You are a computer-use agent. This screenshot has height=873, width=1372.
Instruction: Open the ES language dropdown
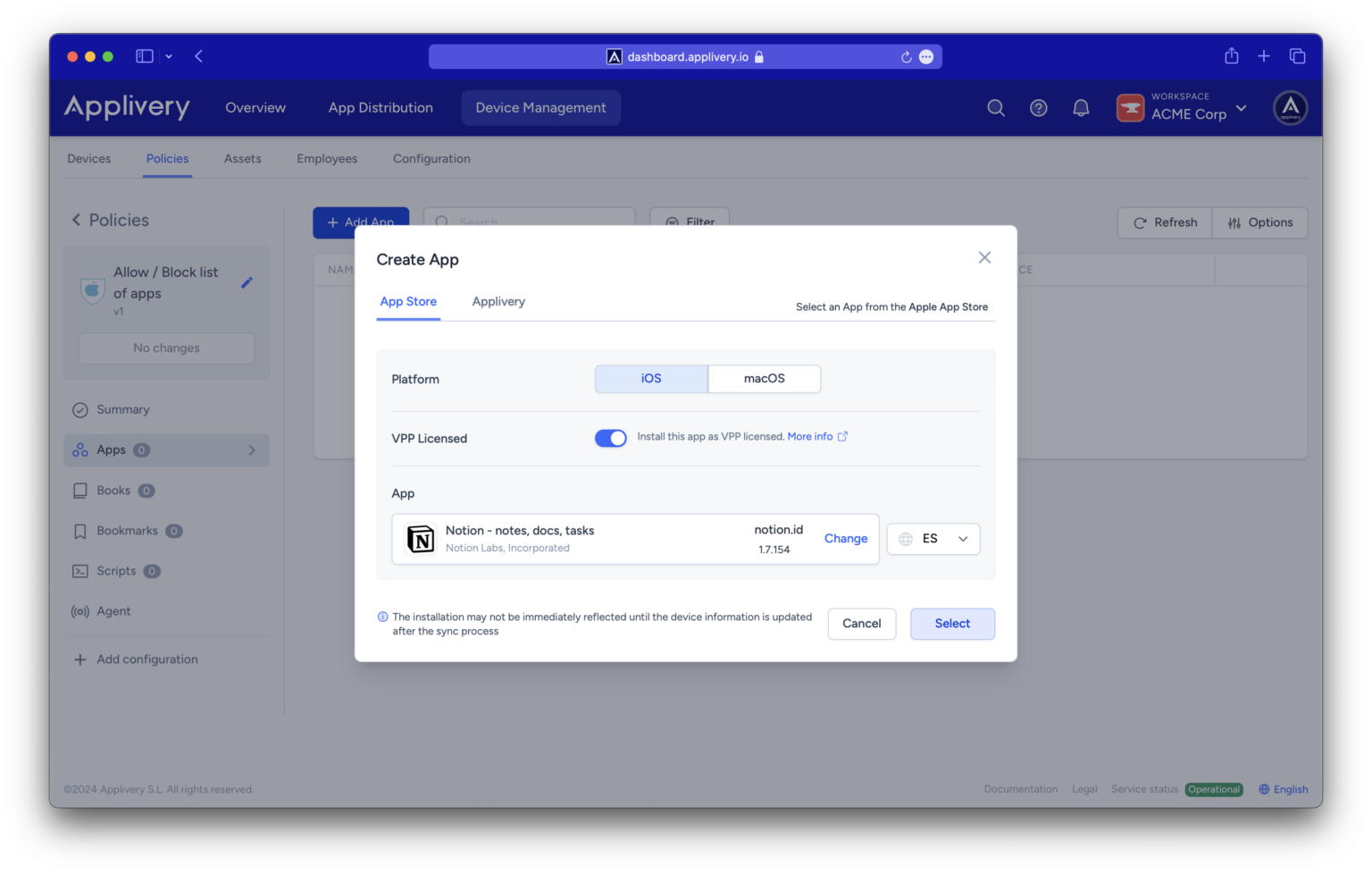(x=933, y=539)
